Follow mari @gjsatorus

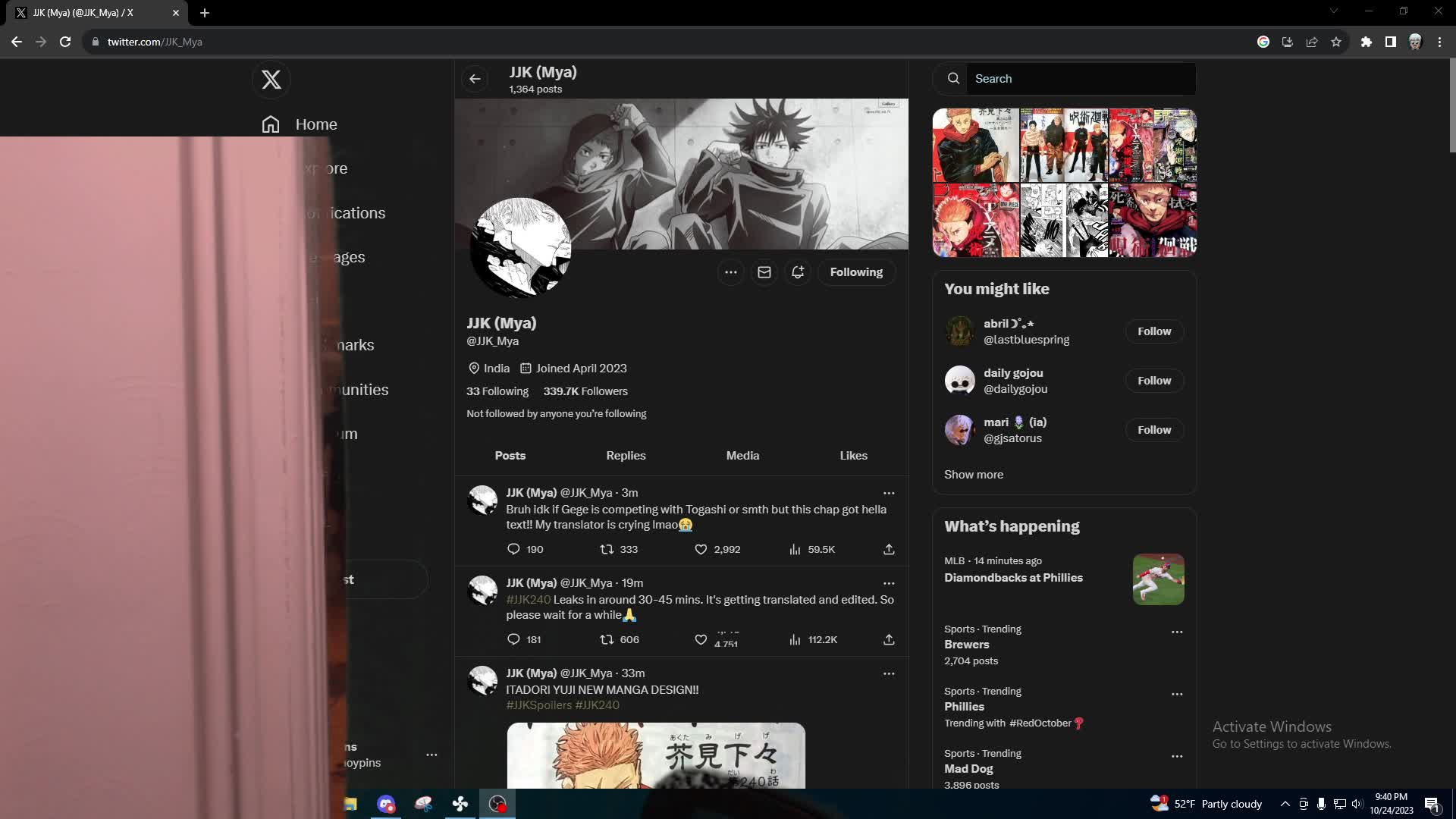(x=1154, y=430)
